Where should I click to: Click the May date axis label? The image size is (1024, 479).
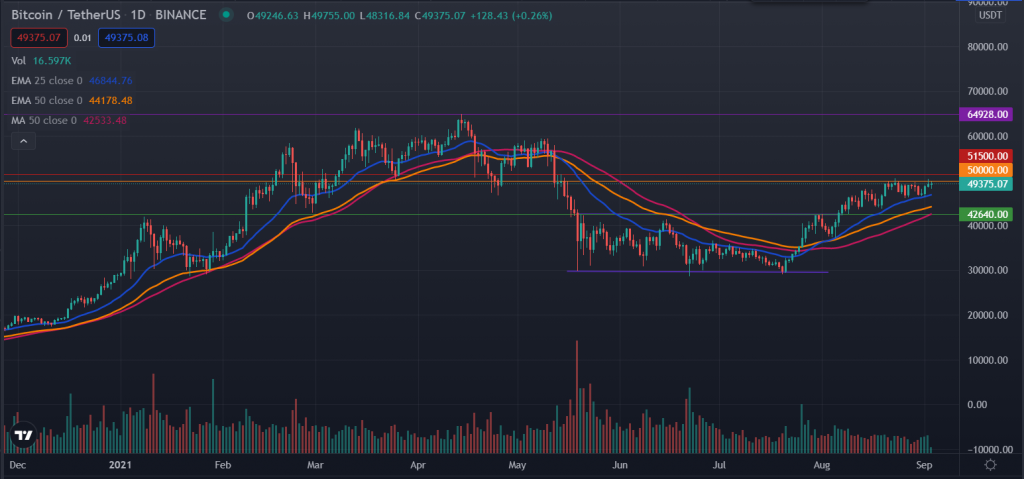click(x=517, y=465)
